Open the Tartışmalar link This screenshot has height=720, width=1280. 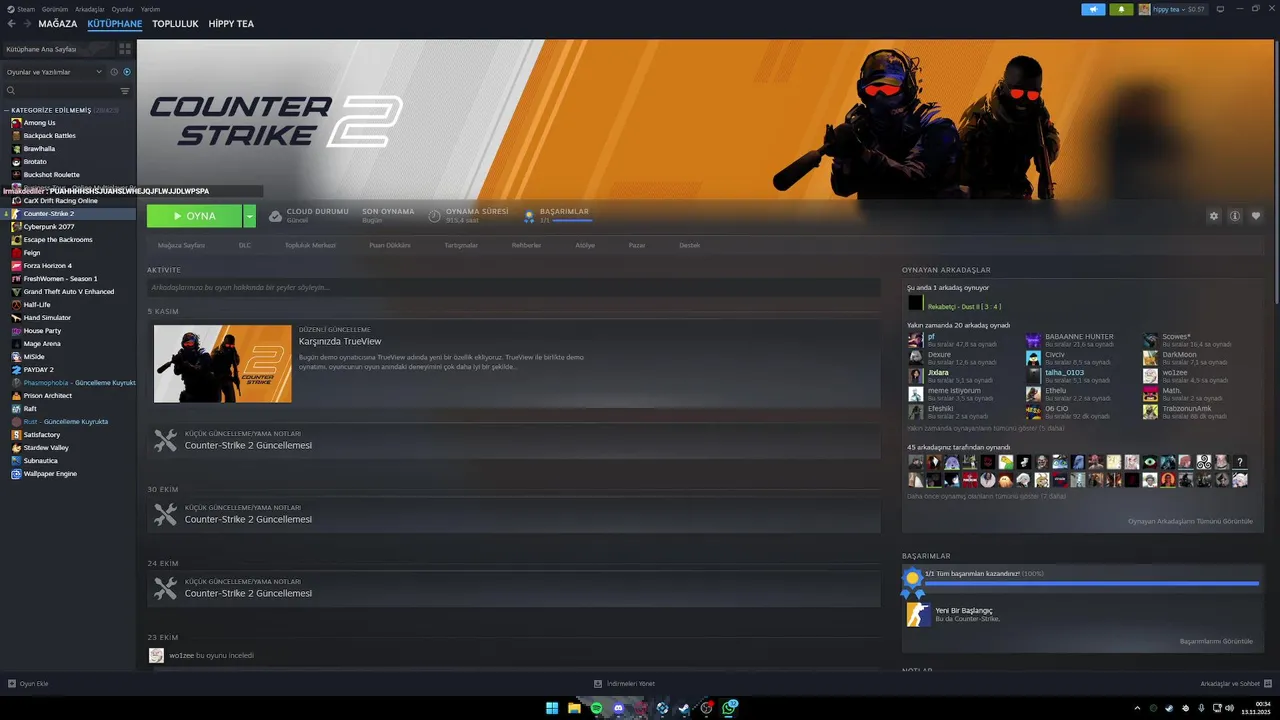461,245
